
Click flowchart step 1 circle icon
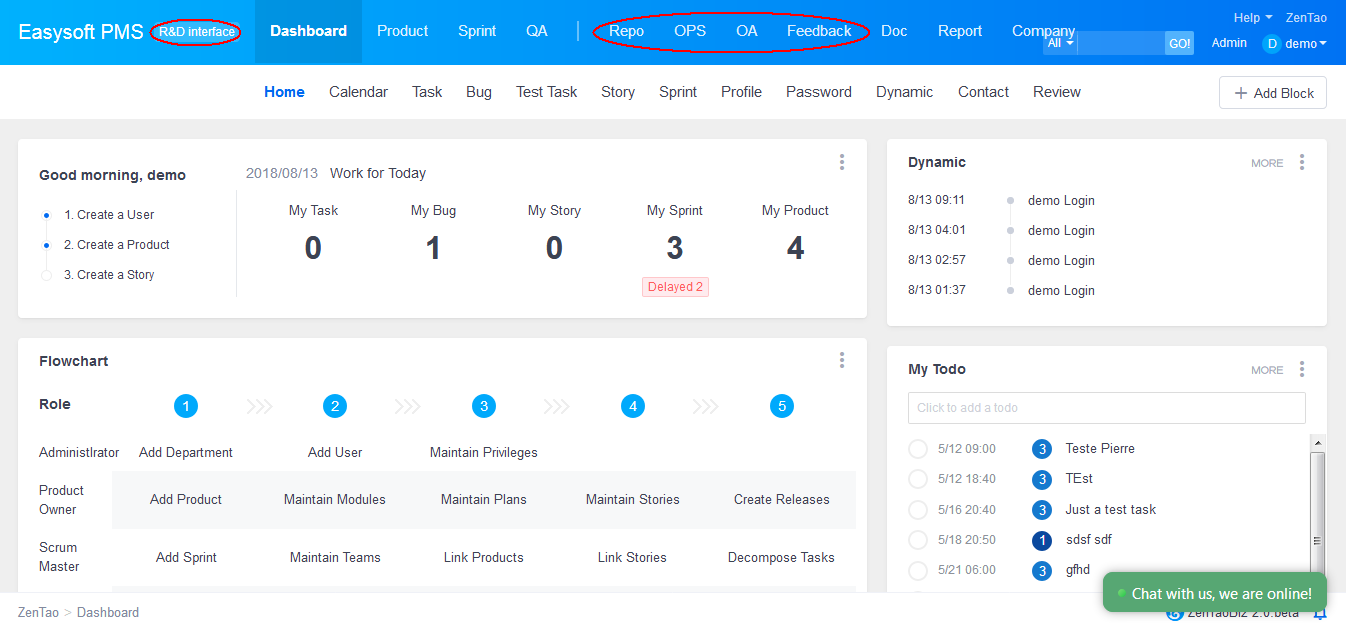tap(185, 406)
